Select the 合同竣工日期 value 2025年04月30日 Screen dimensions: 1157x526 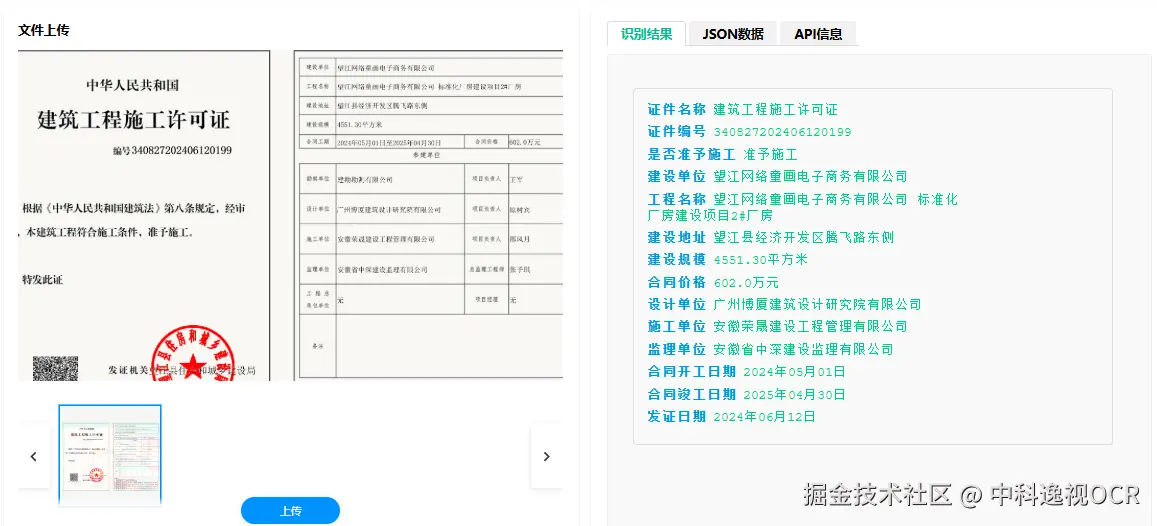coord(794,394)
